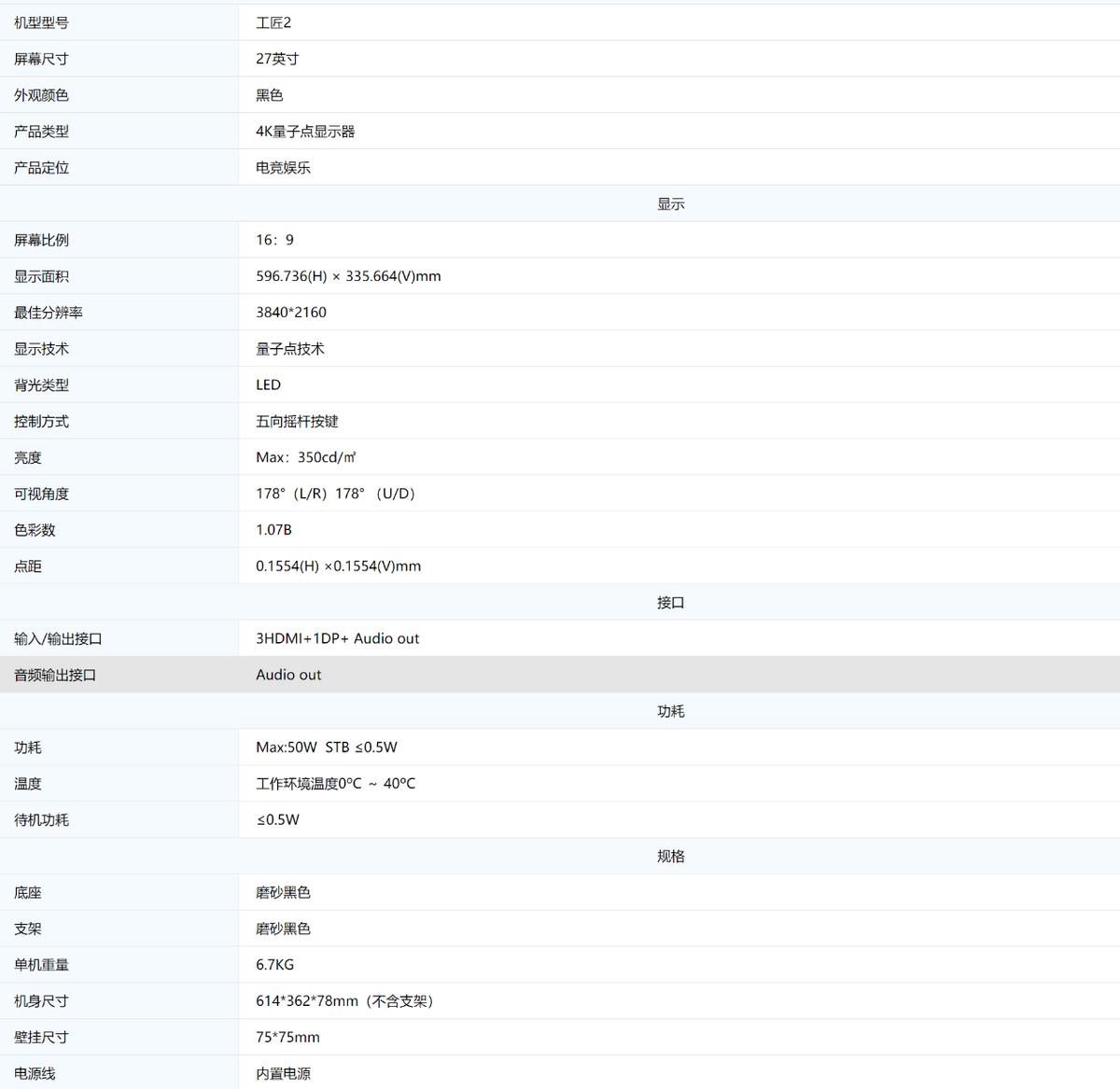Click the 点距 label

pyautogui.click(x=28, y=566)
